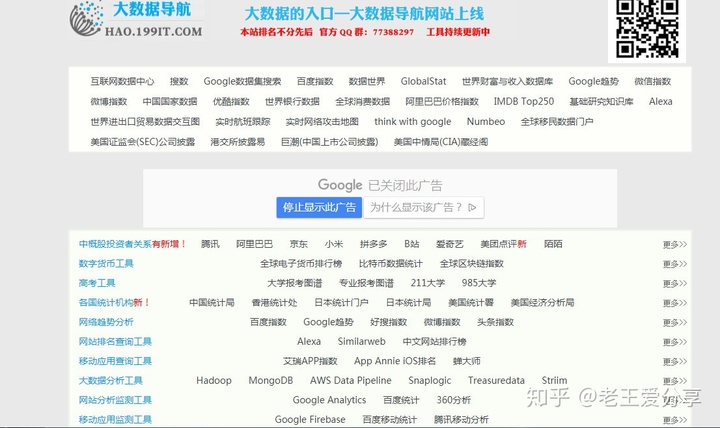Open 互联网数据中心 link
The width and height of the screenshot is (720, 428).
pos(122,81)
